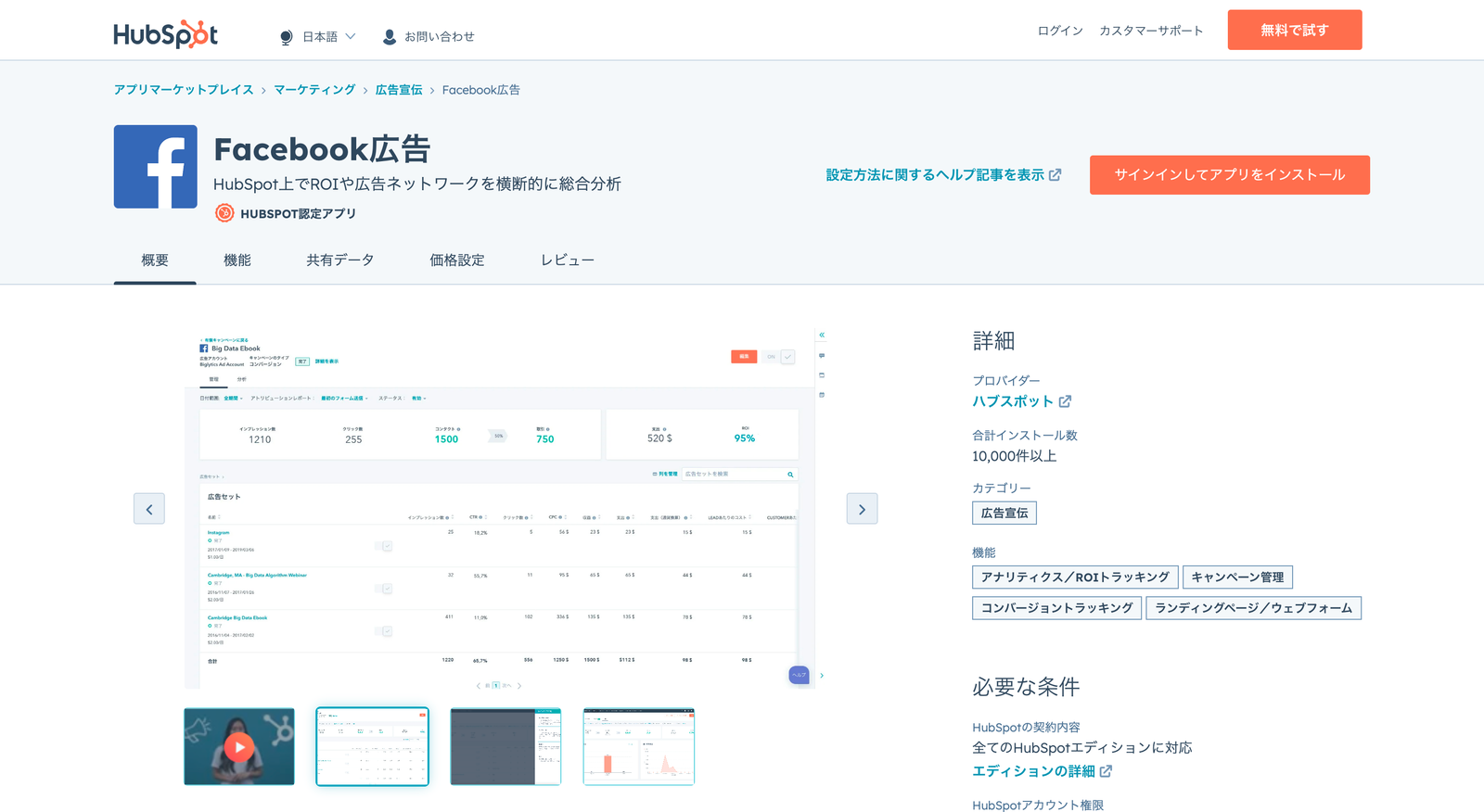Screen dimensions: 1484x812
Task: Click external icon beside エディションの詳細
Action: [1106, 771]
